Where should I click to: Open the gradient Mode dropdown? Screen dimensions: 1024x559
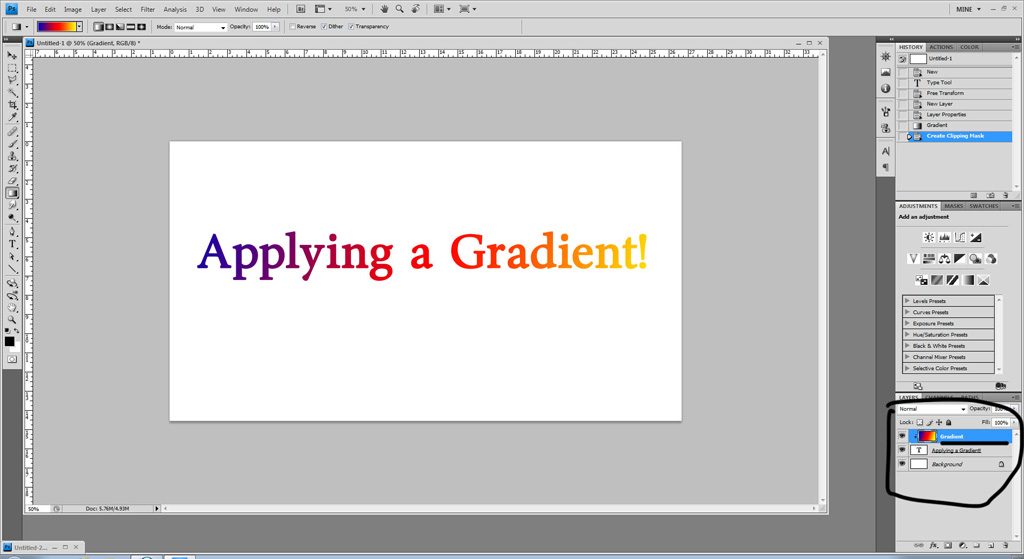[x=200, y=27]
